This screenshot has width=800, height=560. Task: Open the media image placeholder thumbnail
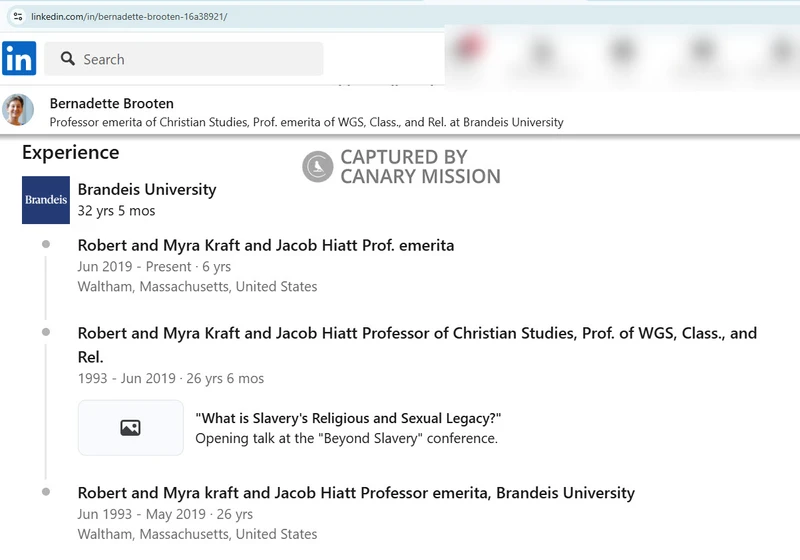click(x=131, y=428)
